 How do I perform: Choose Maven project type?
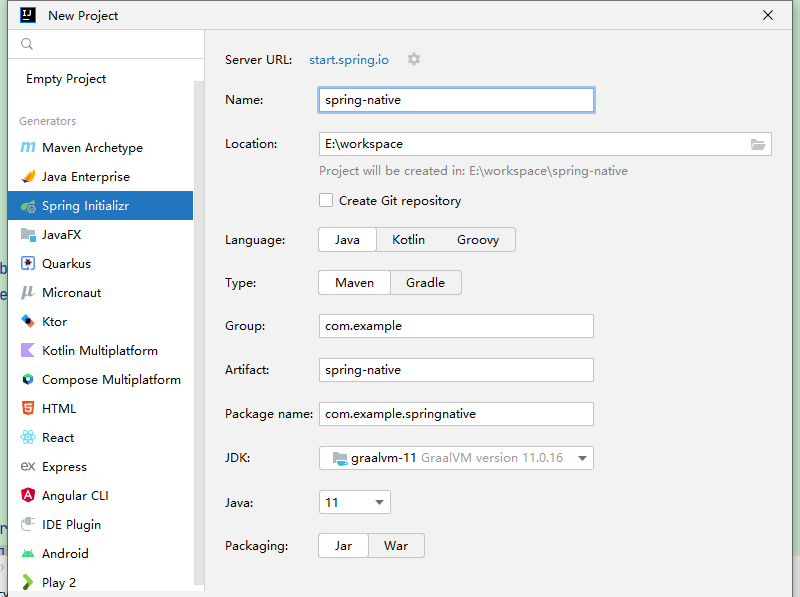[x=355, y=283]
